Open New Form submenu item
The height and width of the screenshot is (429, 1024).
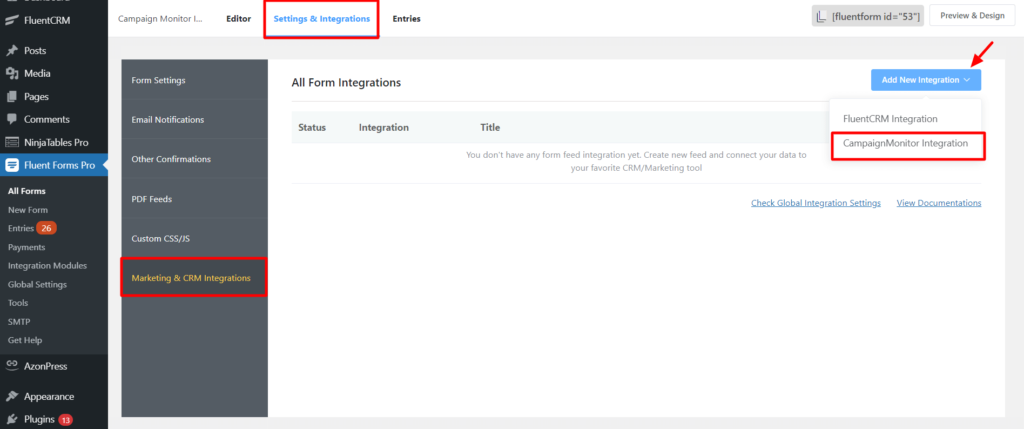[x=27, y=210]
